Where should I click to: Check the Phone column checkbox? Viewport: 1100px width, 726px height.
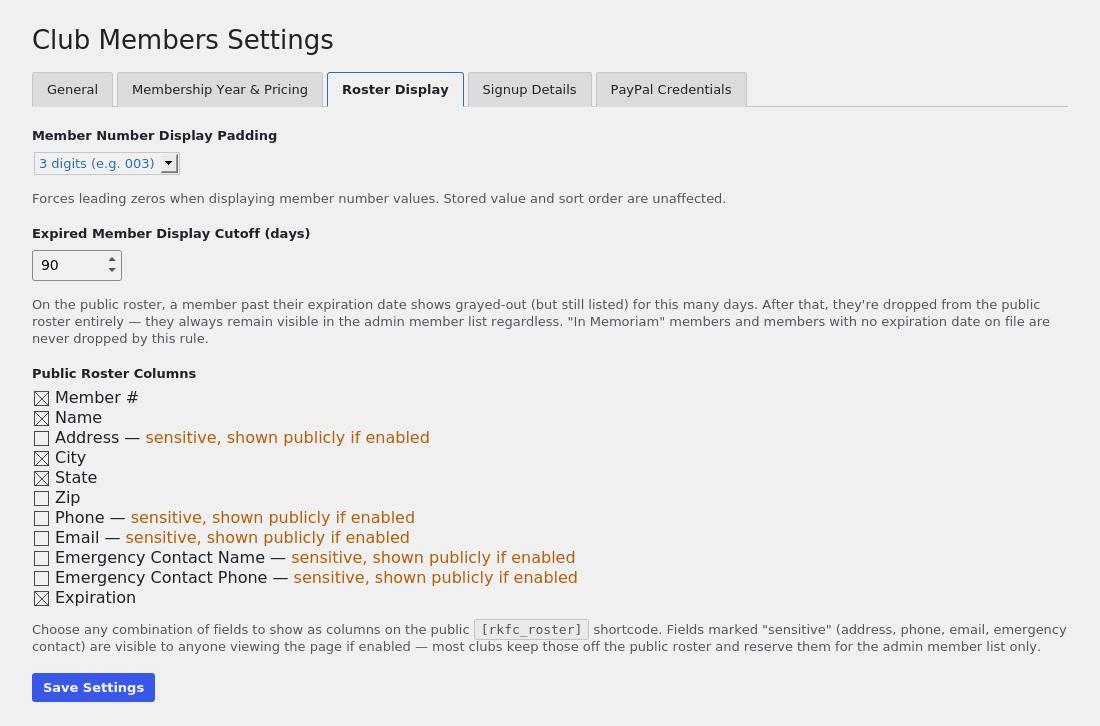[41, 518]
